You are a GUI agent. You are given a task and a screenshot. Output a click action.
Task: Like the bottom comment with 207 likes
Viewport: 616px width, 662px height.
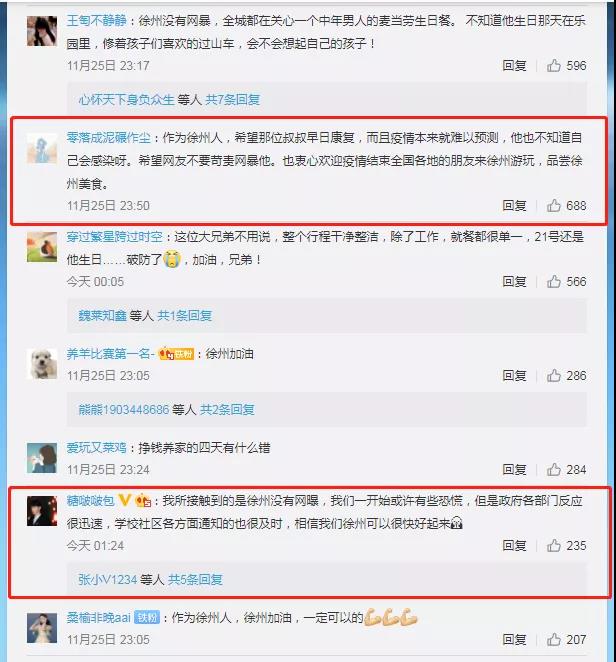(x=554, y=640)
